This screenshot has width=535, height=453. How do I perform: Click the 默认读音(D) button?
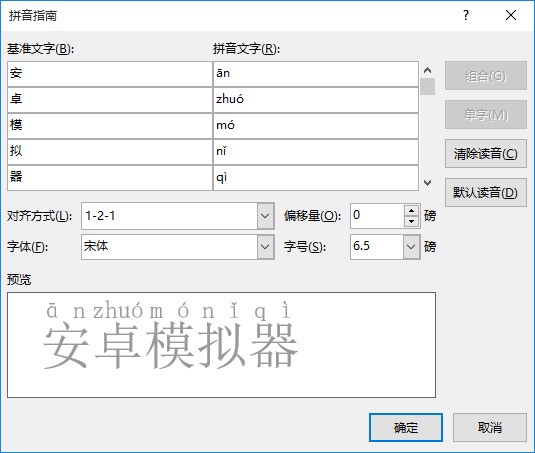click(x=486, y=192)
